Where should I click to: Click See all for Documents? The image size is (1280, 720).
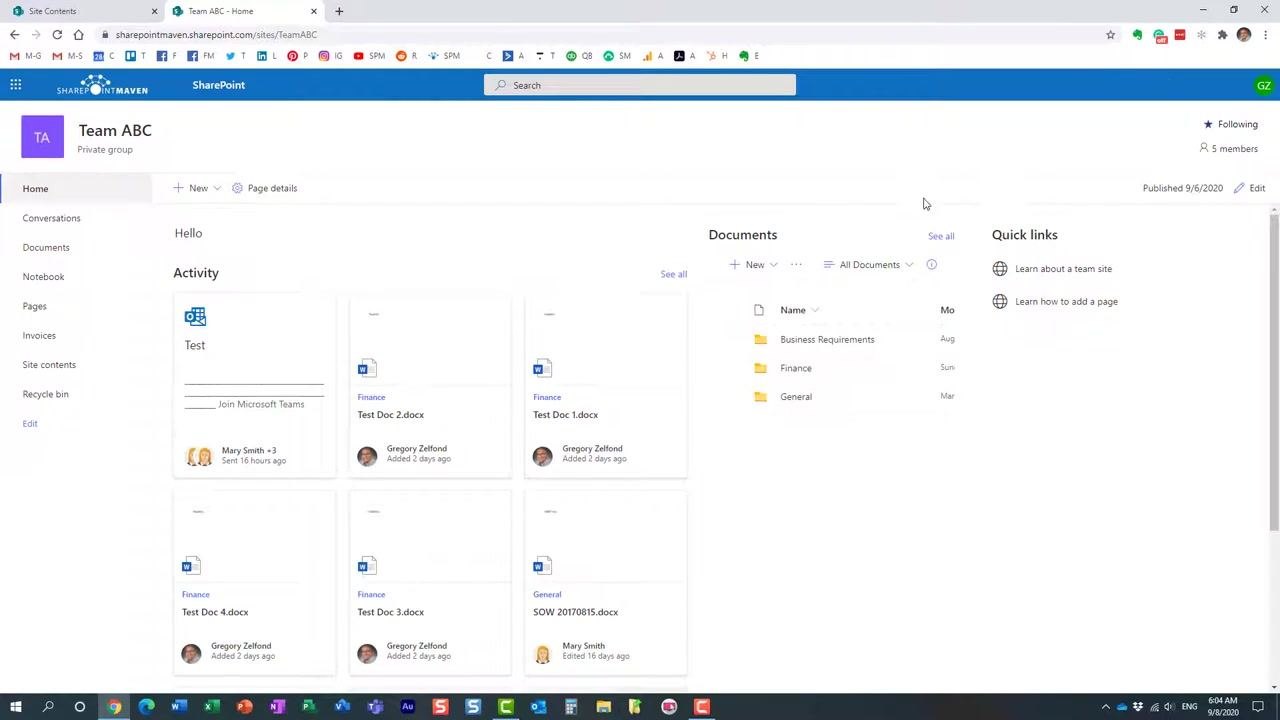pos(941,236)
